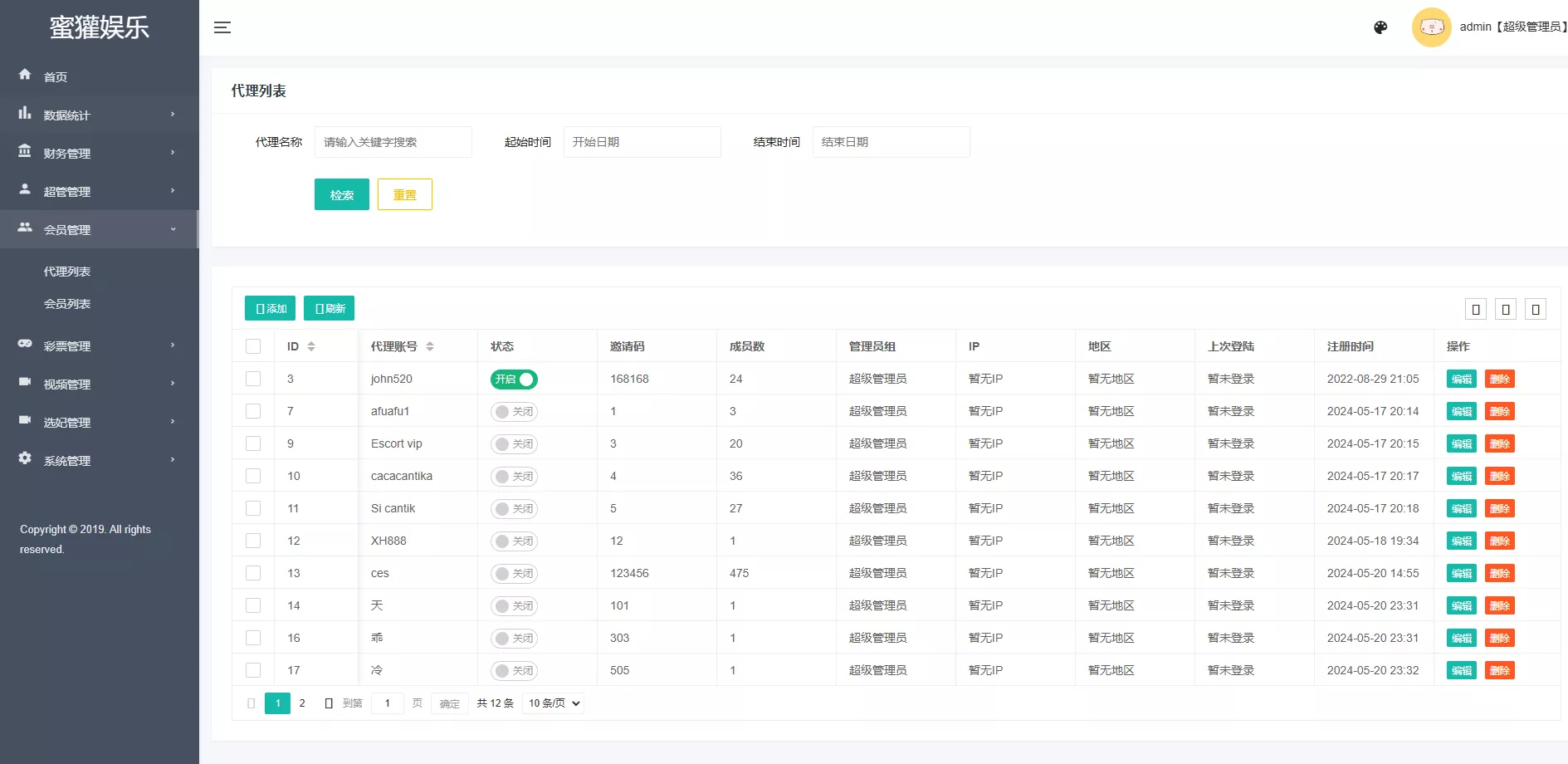
Task: Expand the 超管管理 sidebar menu
Action: pos(99,191)
